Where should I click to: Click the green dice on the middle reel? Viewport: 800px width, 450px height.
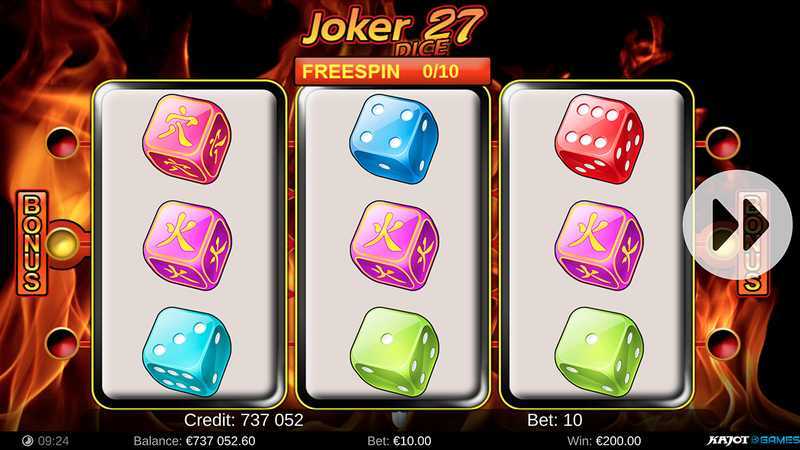pyautogui.click(x=394, y=352)
